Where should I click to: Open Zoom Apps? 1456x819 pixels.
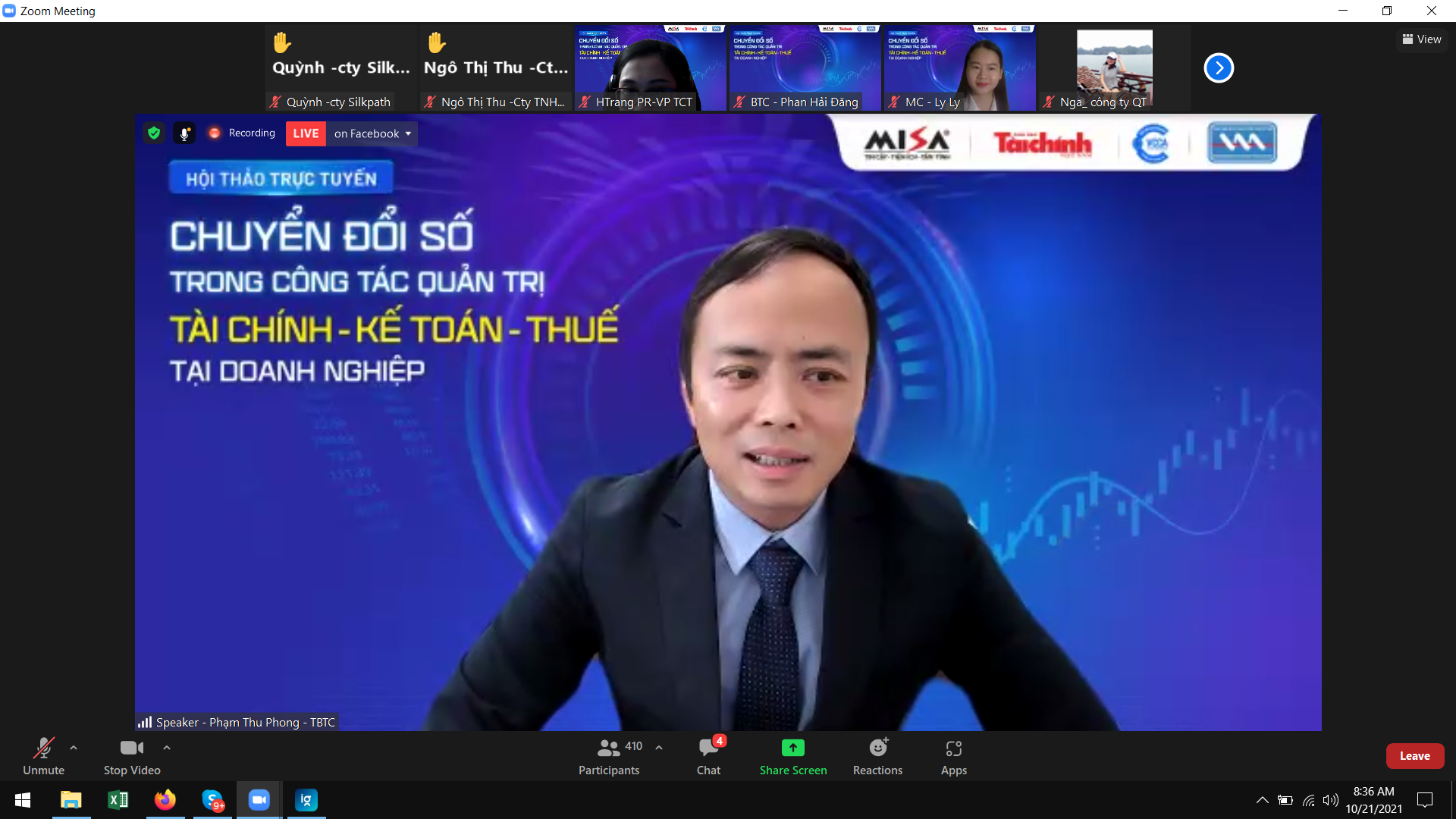tap(953, 757)
